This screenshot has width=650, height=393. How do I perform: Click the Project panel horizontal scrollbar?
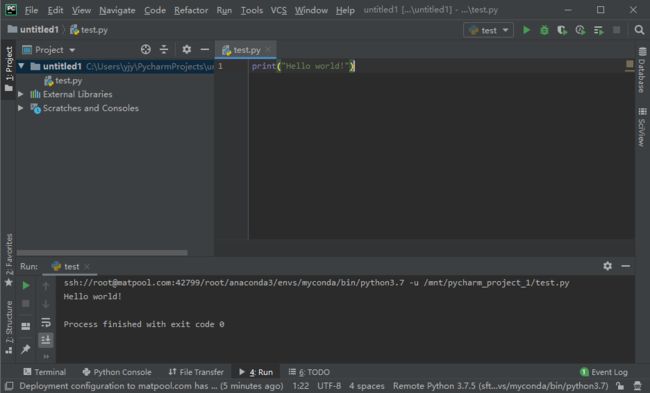(102, 252)
